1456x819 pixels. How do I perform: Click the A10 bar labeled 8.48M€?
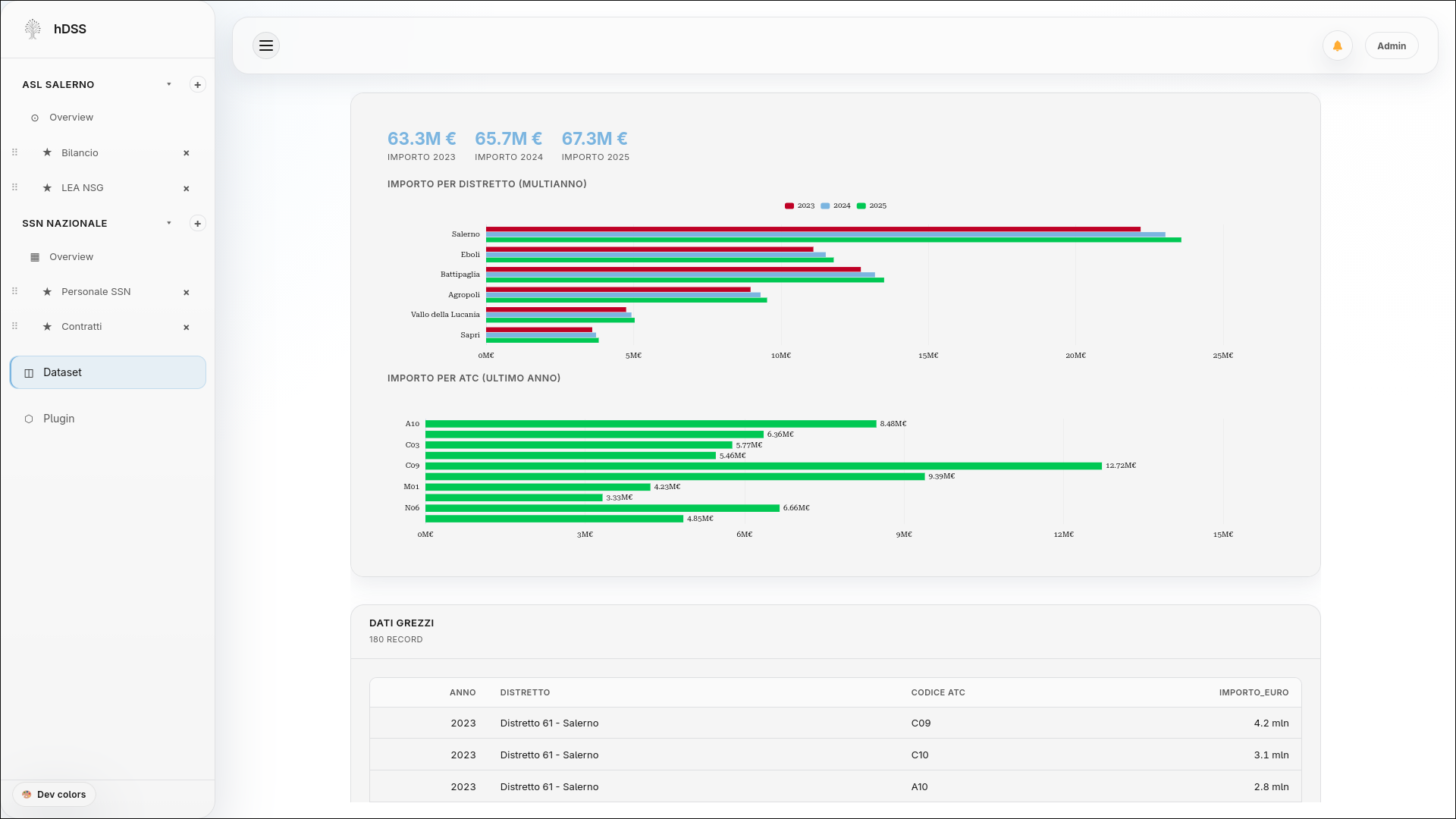(651, 424)
